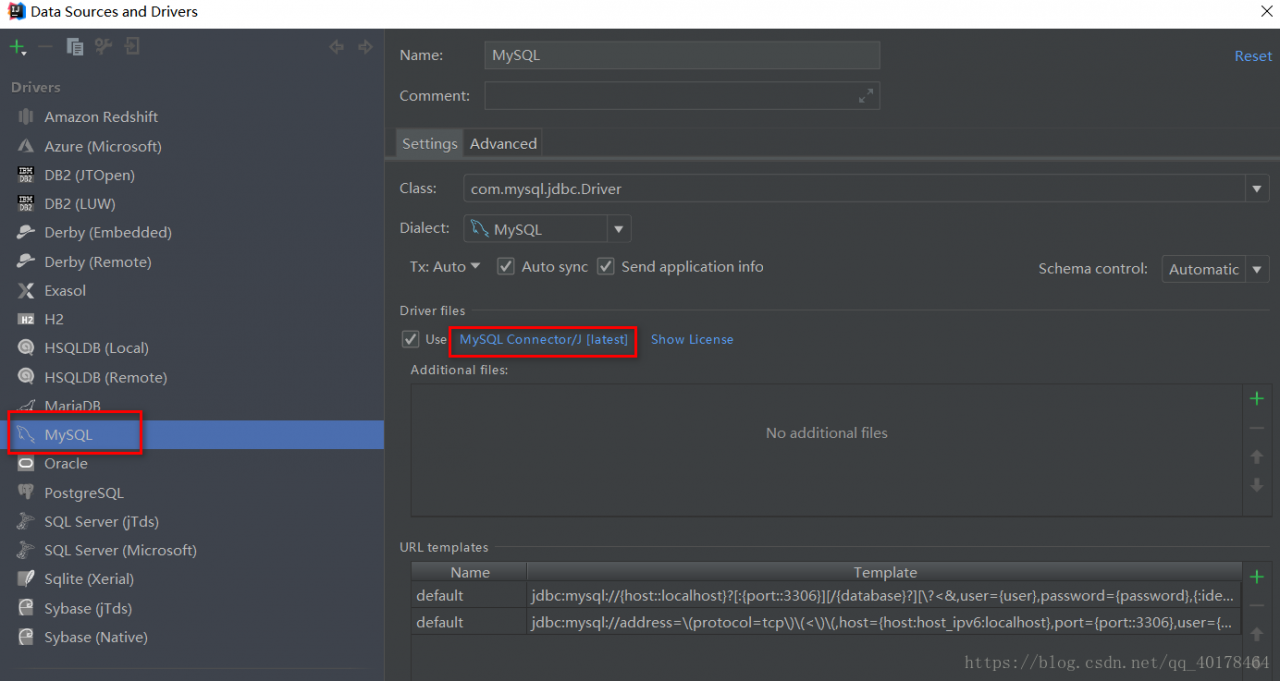The width and height of the screenshot is (1280, 681).
Task: Go back using the left arrow icon
Action: pyautogui.click(x=337, y=47)
